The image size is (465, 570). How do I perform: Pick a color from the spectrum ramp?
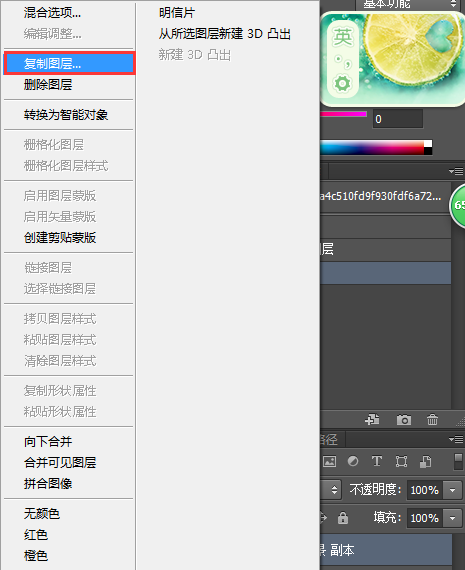click(372, 148)
